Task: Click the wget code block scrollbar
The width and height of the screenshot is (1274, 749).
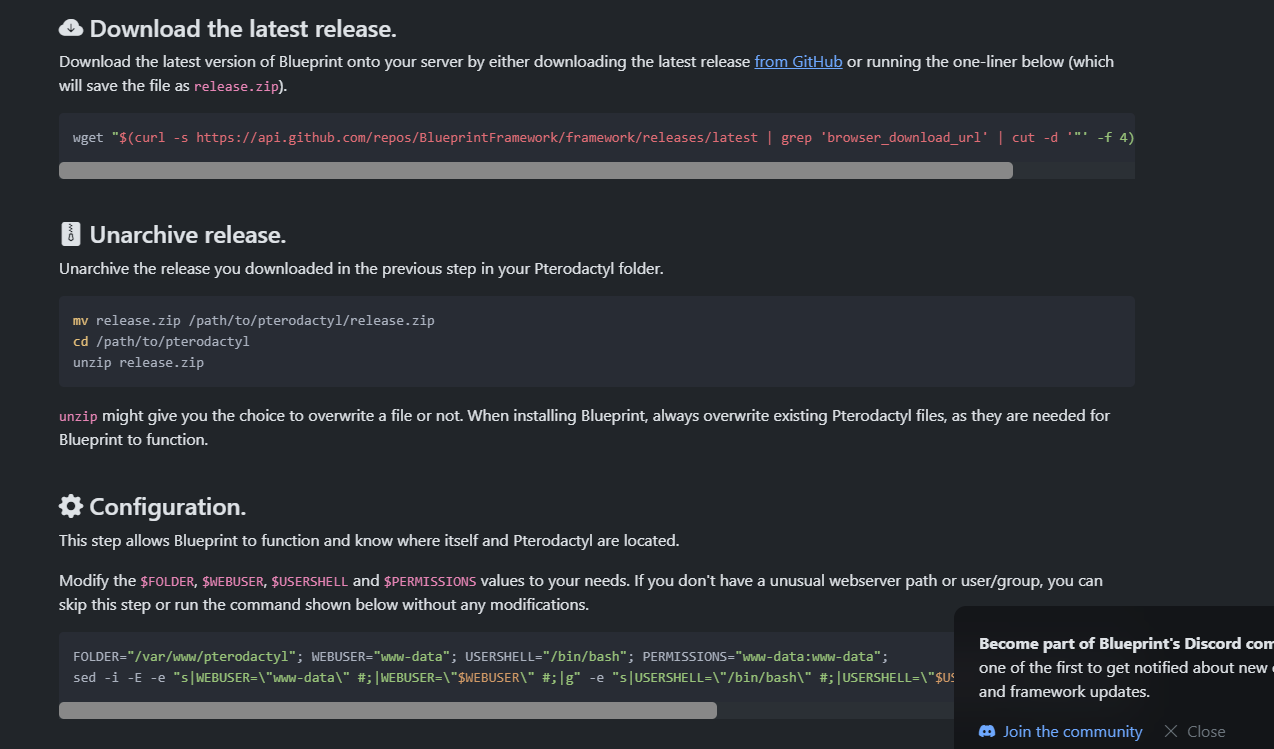Action: 536,171
